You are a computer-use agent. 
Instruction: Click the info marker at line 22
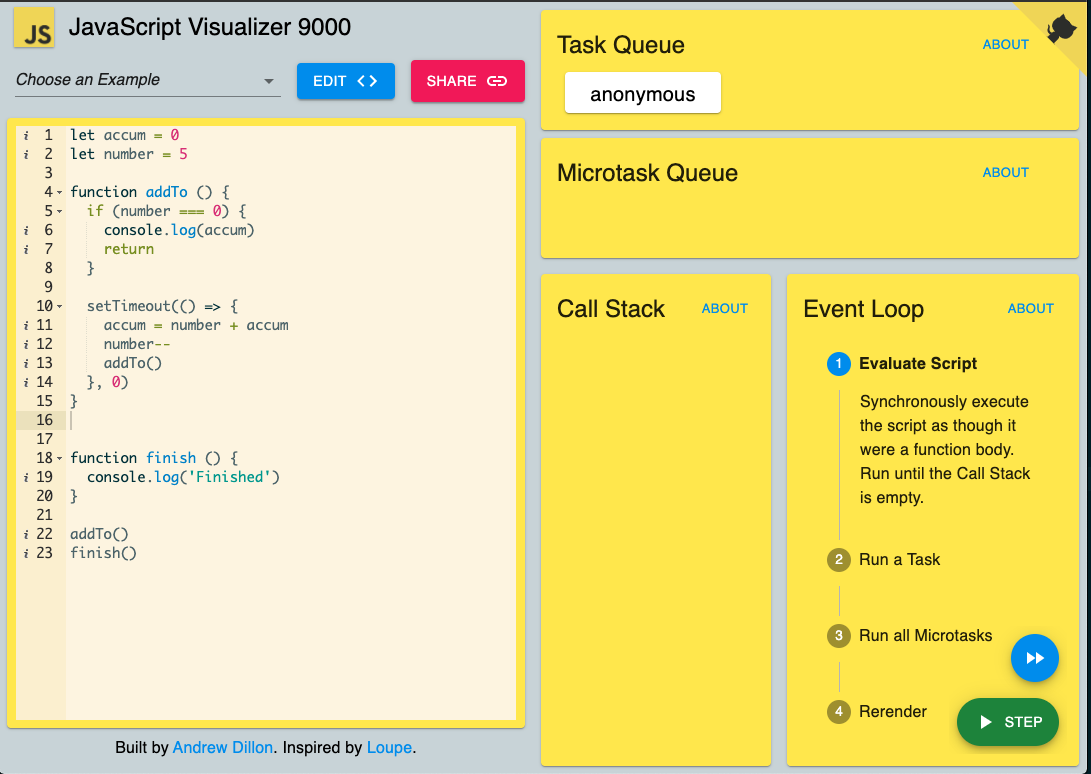(26, 534)
